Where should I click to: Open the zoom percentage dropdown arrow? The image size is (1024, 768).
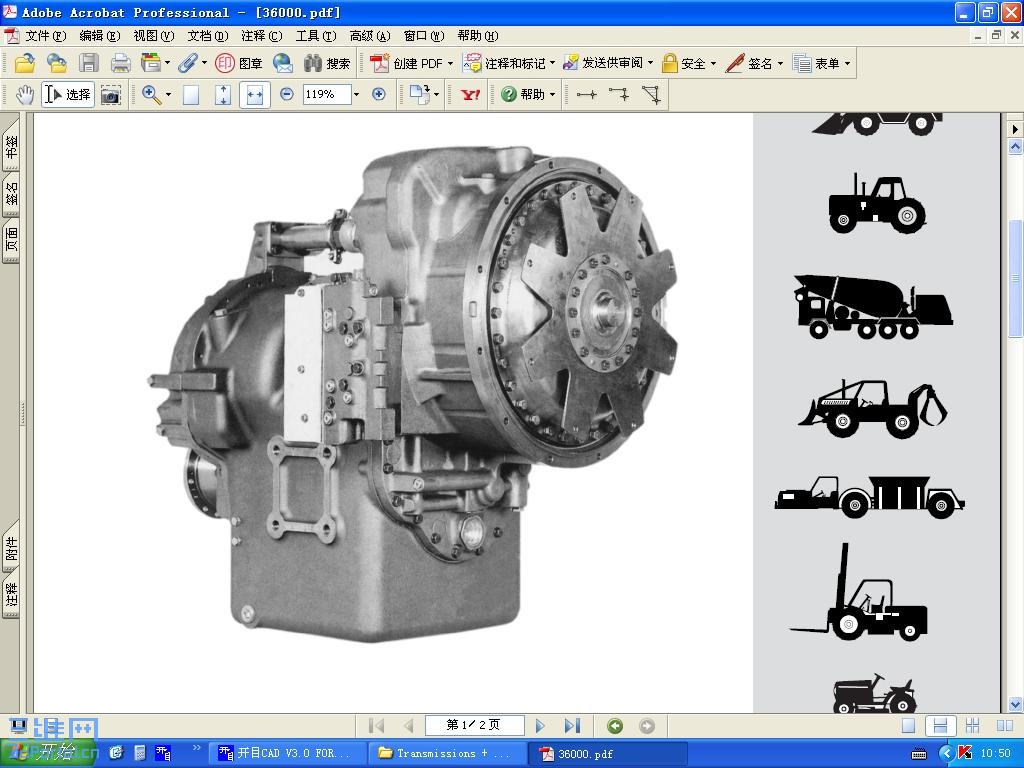(357, 95)
